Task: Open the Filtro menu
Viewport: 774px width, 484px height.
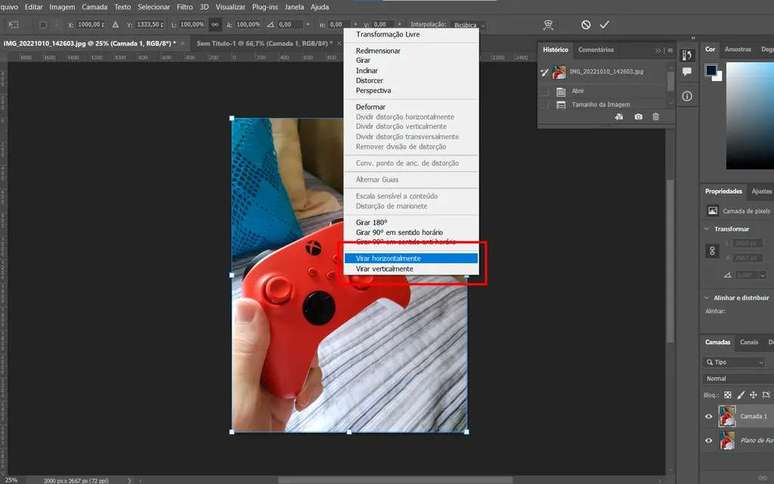Action: [185, 7]
